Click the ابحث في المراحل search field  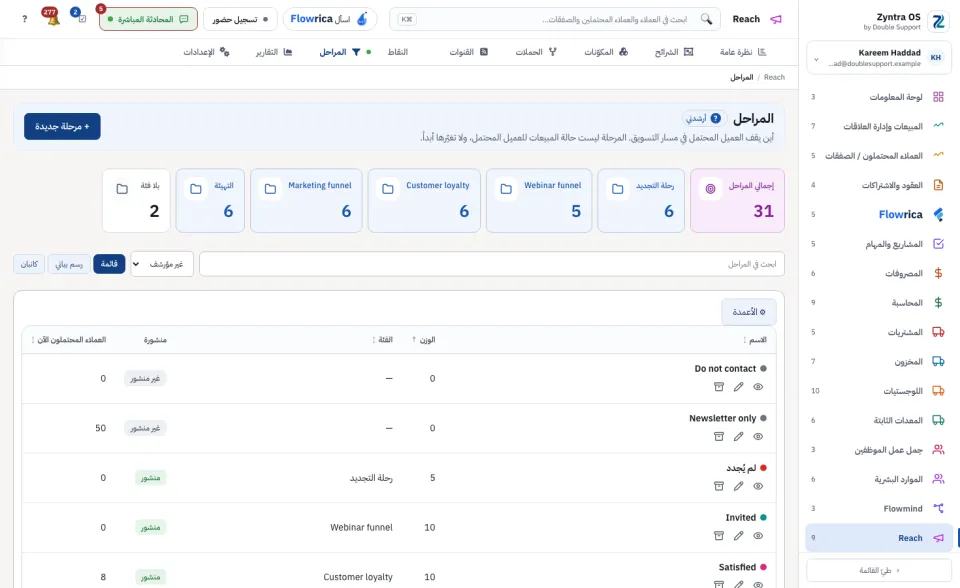[492, 264]
